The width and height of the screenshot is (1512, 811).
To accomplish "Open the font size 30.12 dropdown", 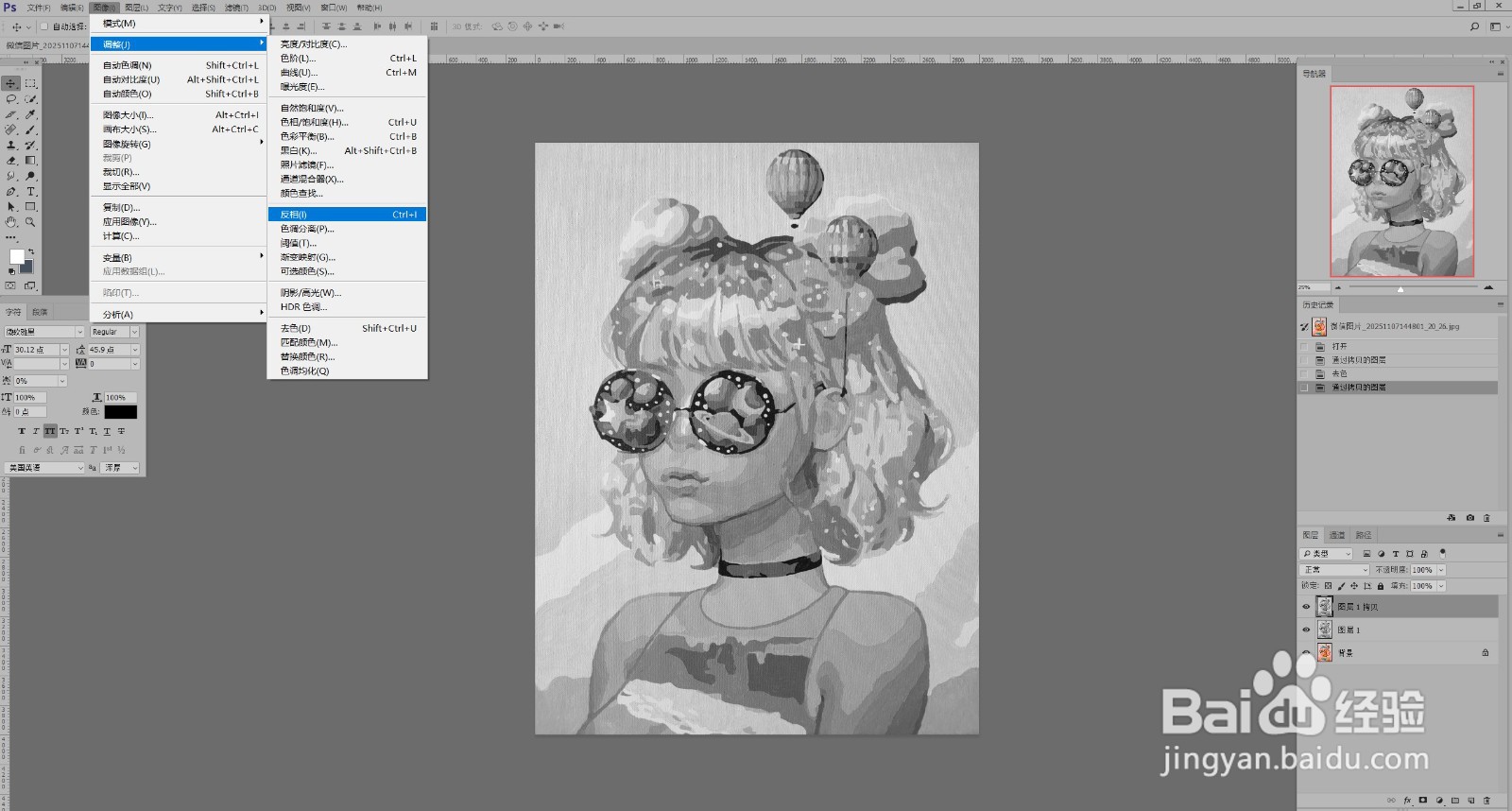I will (x=64, y=350).
